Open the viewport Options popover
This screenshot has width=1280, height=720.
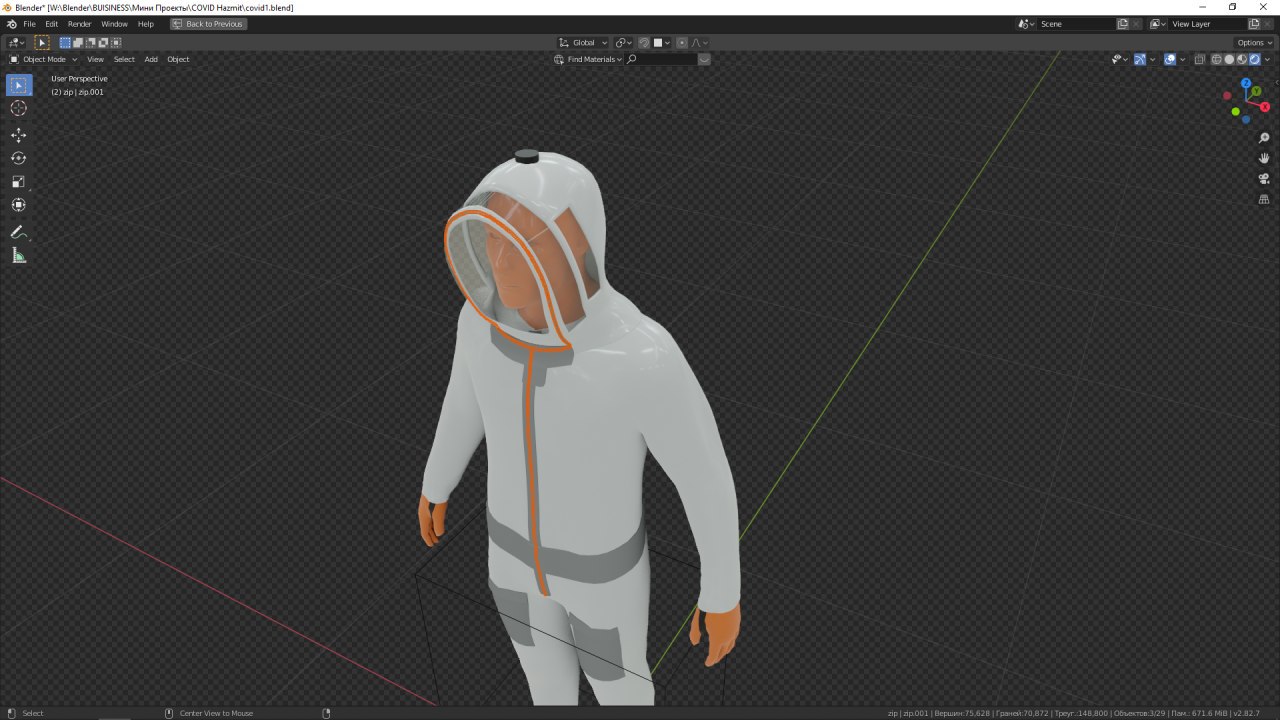[x=1253, y=42]
